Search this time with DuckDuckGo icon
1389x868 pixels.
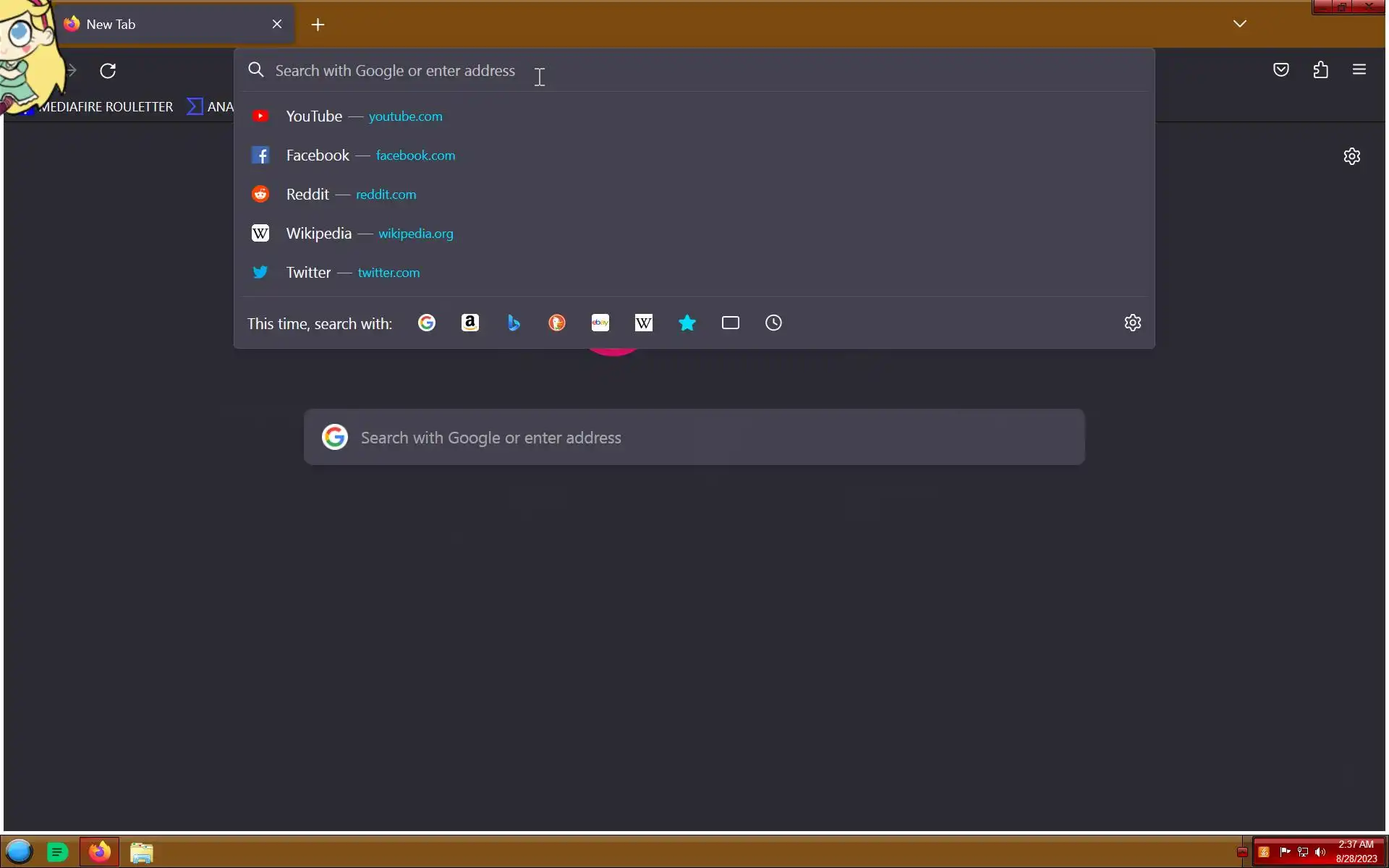(x=557, y=323)
